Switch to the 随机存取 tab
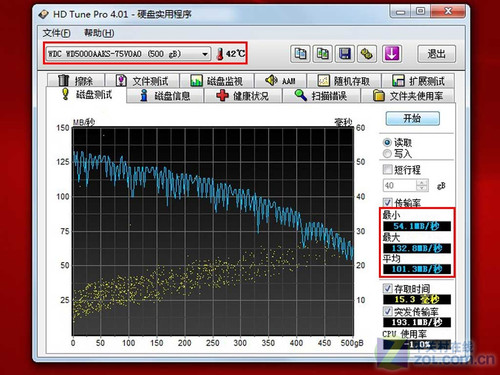 pos(344,81)
